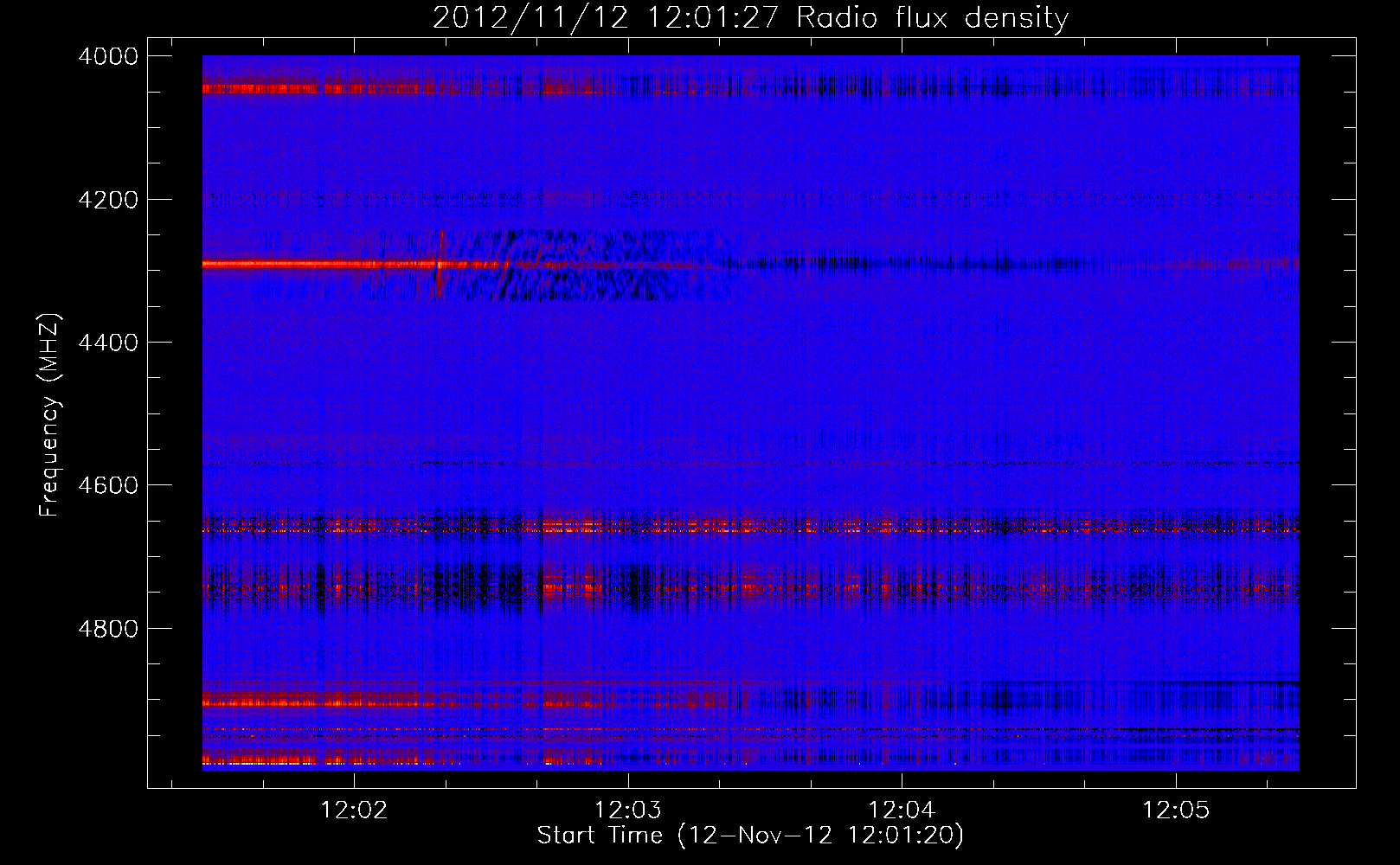Click the 12:04 time axis label

902,810
